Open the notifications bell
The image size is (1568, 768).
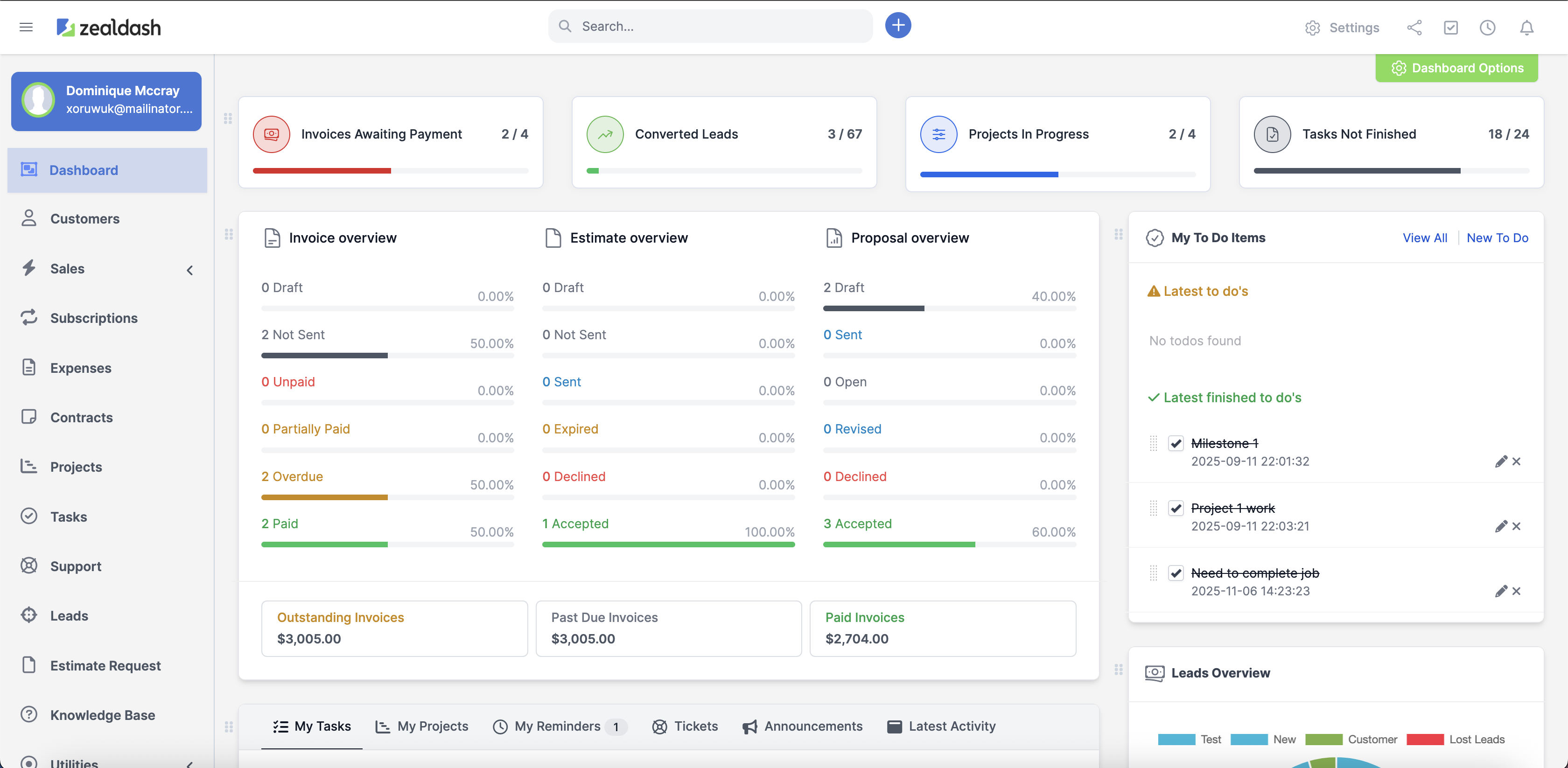(x=1526, y=28)
